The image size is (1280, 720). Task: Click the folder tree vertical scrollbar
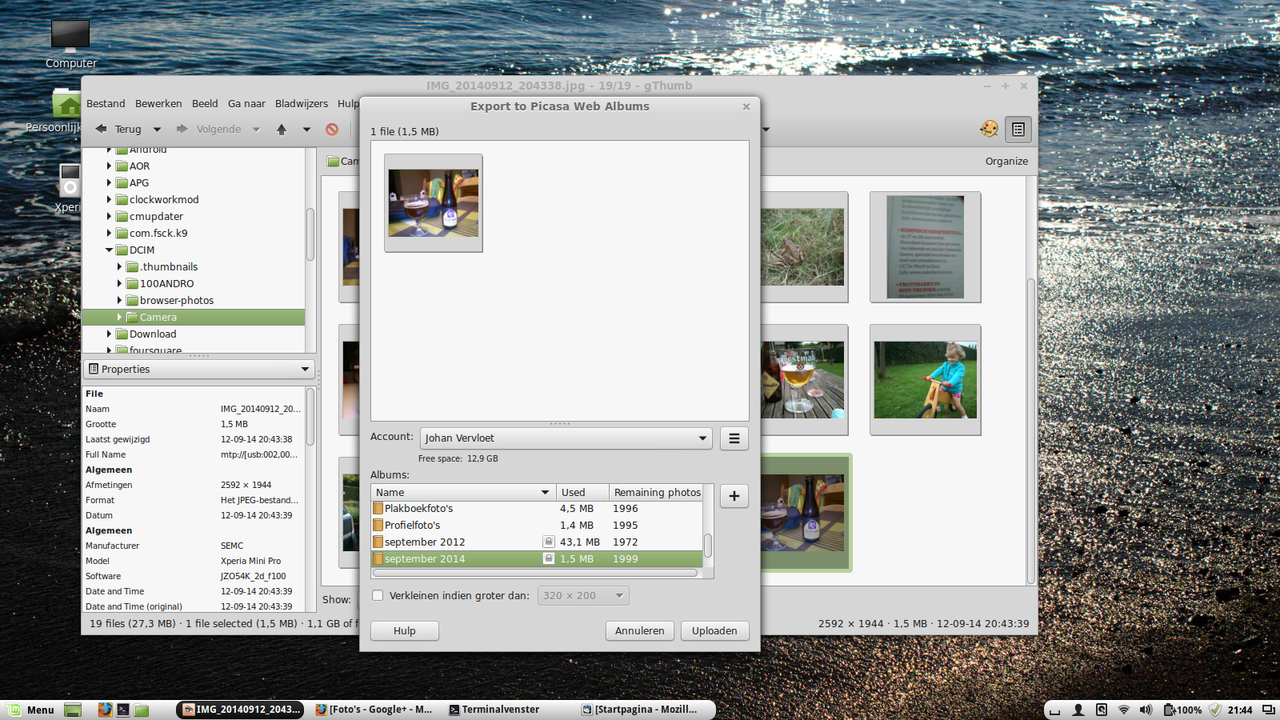[310, 232]
